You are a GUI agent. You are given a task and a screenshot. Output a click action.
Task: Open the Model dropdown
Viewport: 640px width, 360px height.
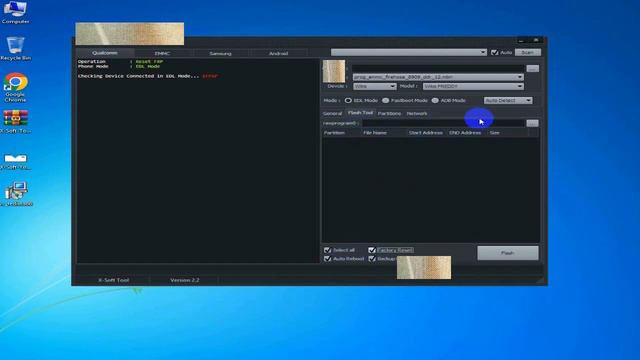473,86
